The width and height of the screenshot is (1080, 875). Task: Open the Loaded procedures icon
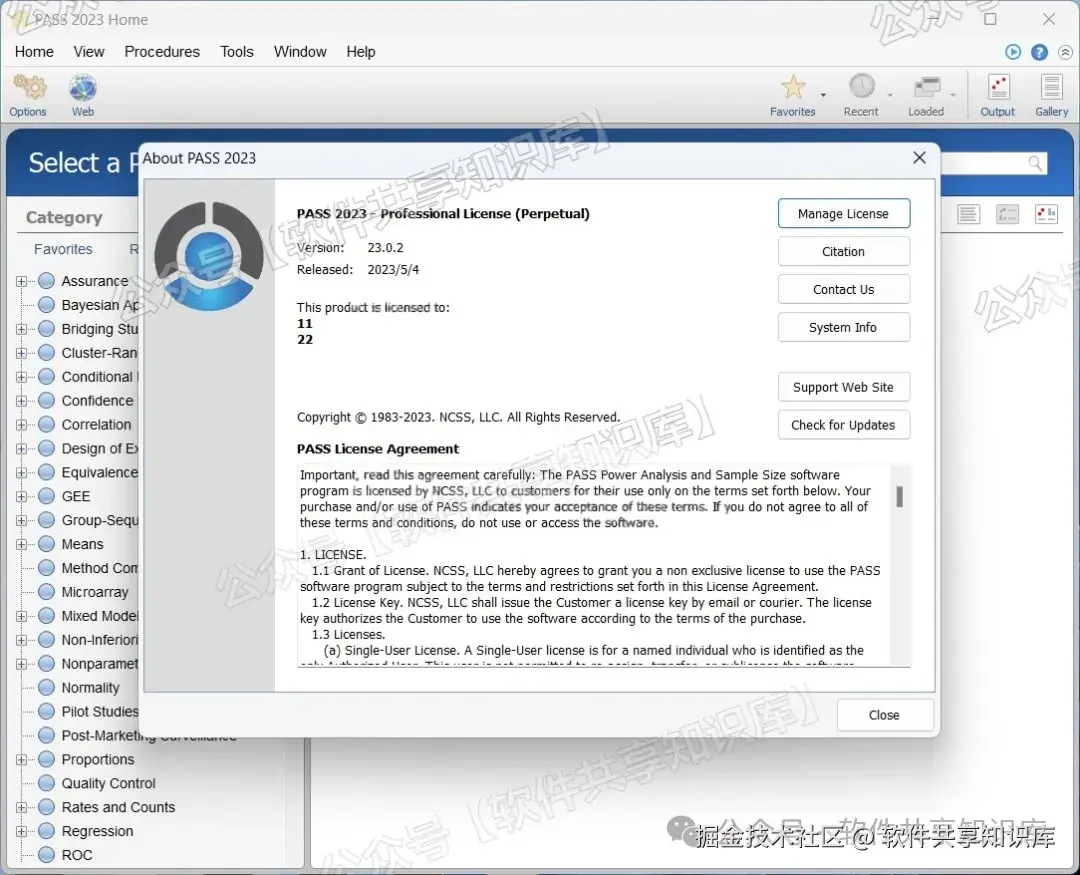pos(926,88)
